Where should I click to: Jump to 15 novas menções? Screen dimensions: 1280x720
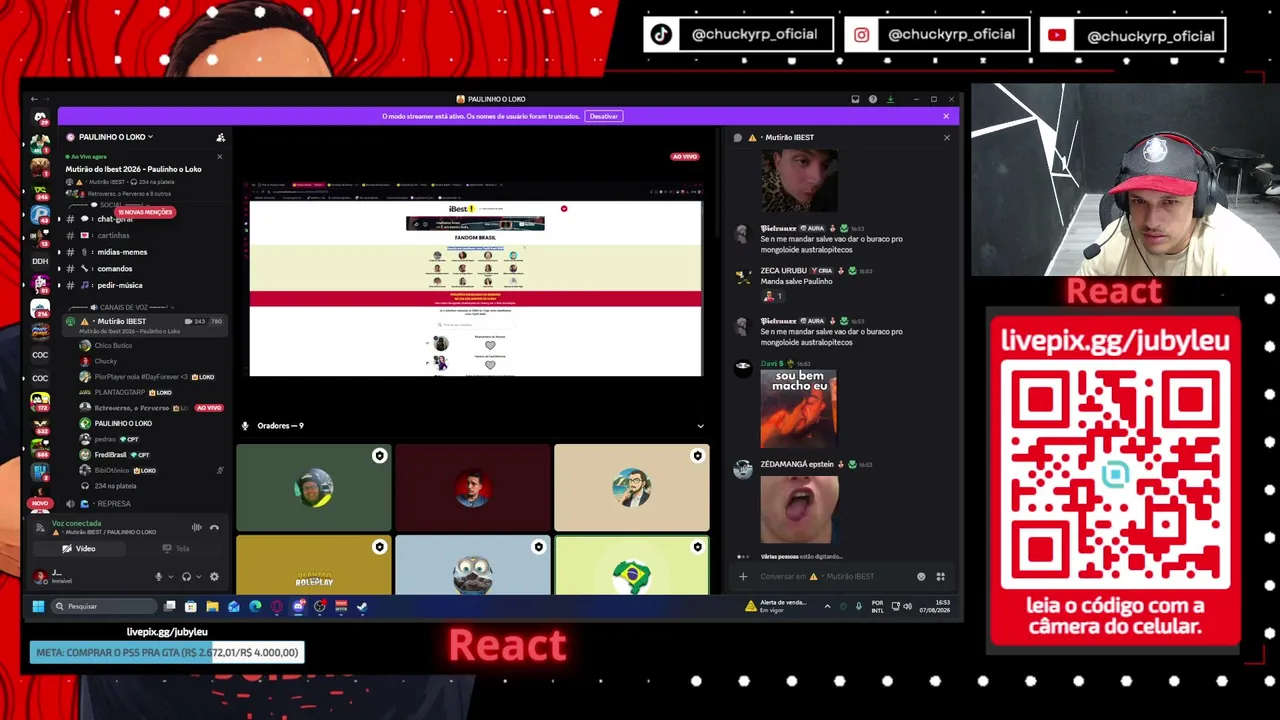(145, 212)
